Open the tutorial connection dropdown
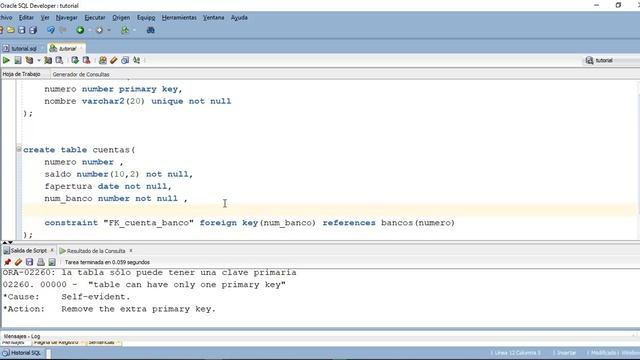The width and height of the screenshot is (640, 360). 612,60
